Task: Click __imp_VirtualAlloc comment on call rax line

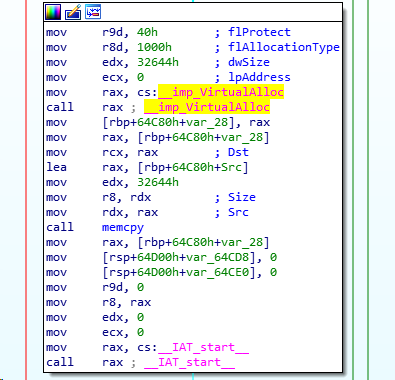Action: [207, 107]
